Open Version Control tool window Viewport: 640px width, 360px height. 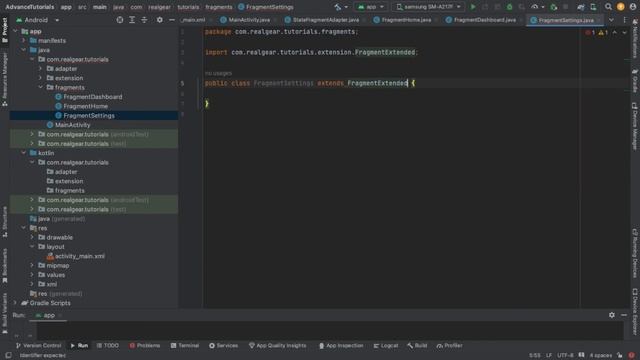38,346
